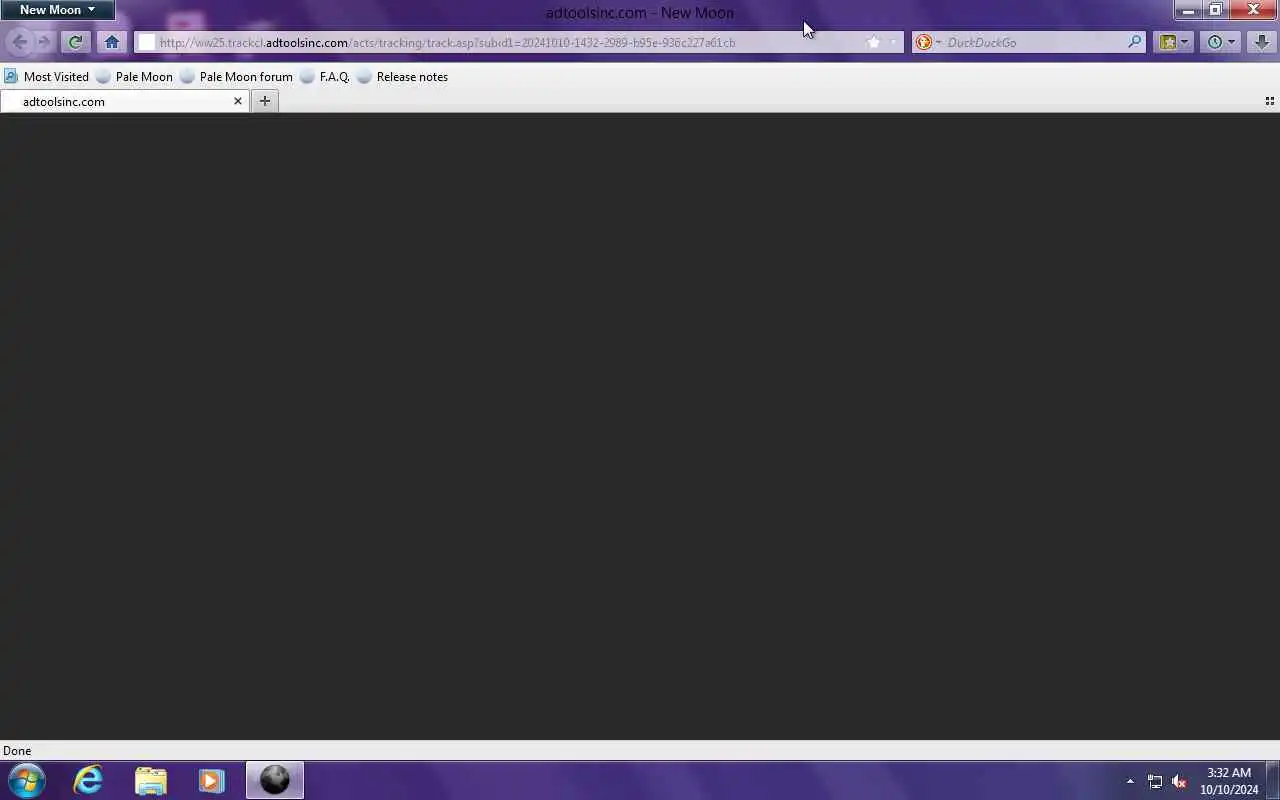This screenshot has width=1280, height=800.
Task: Select the adtoolsinc.com URL field
Action: point(509,42)
